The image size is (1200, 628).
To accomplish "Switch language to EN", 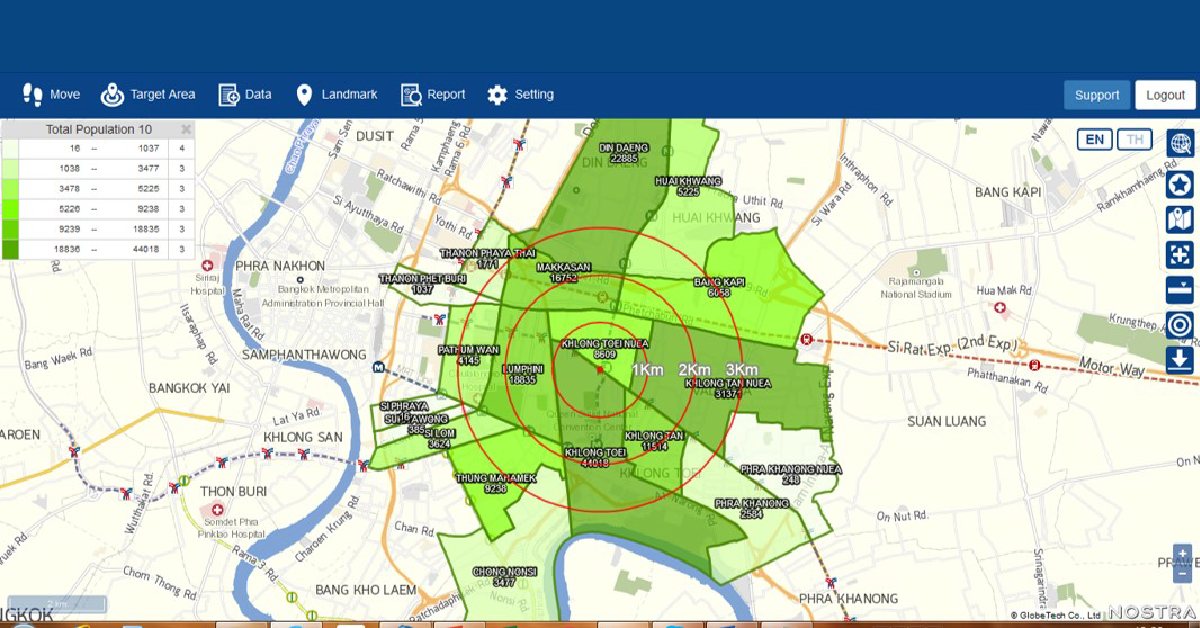I will click(x=1095, y=139).
